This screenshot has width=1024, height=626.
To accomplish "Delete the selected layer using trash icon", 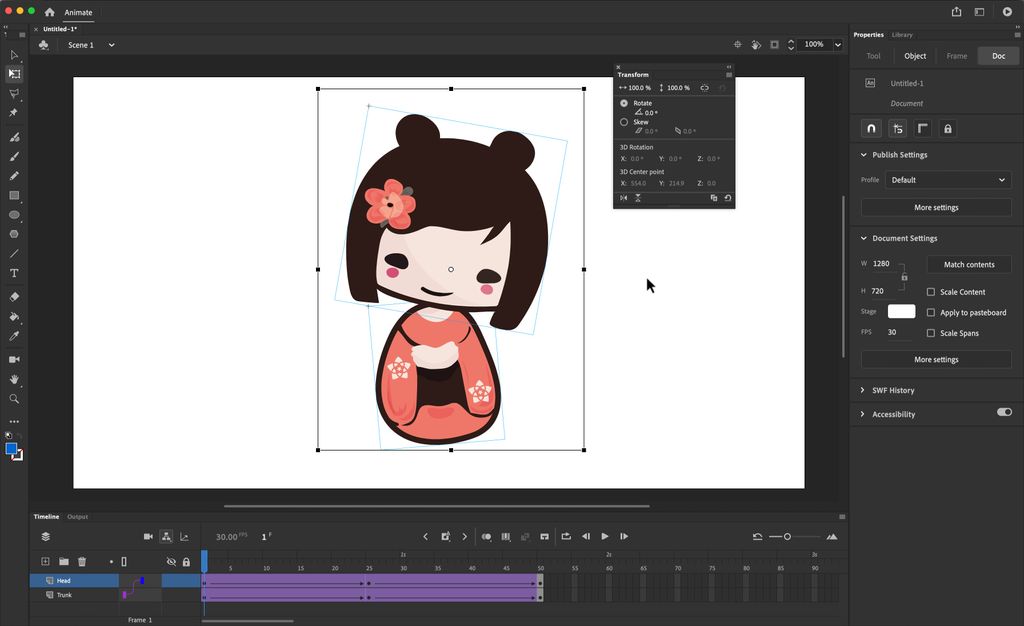I will tap(82, 561).
